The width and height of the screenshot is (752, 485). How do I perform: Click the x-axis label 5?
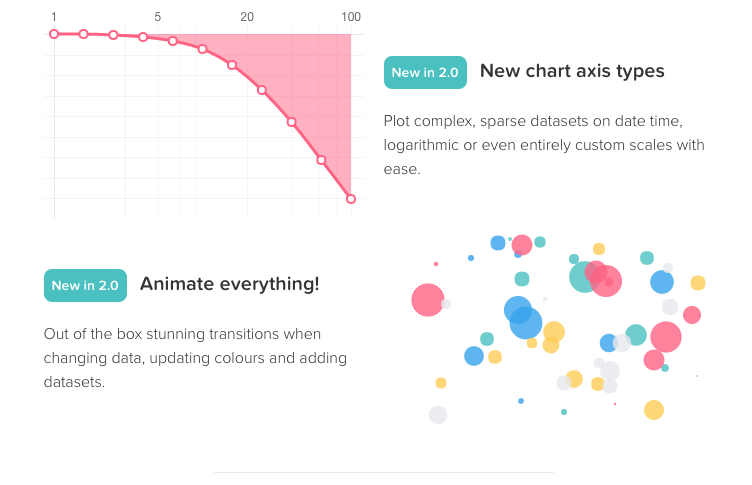coord(157,17)
